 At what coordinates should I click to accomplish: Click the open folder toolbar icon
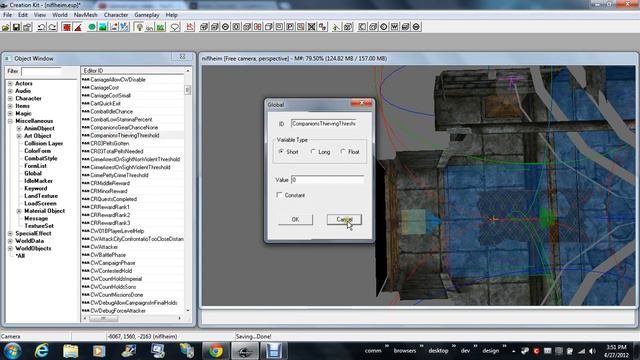(6, 27)
